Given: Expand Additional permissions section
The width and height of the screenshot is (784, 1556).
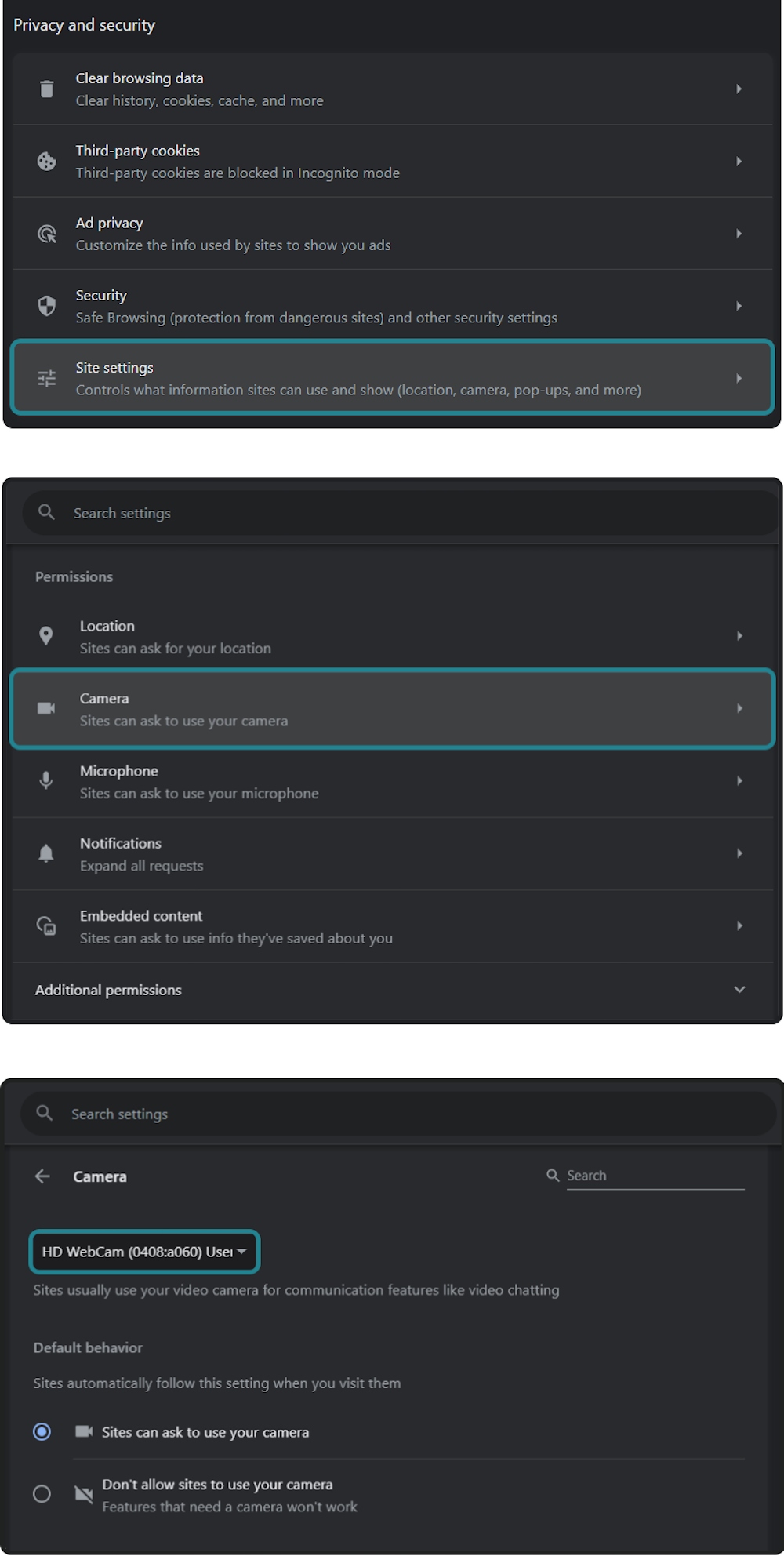Looking at the screenshot, I should [x=739, y=990].
